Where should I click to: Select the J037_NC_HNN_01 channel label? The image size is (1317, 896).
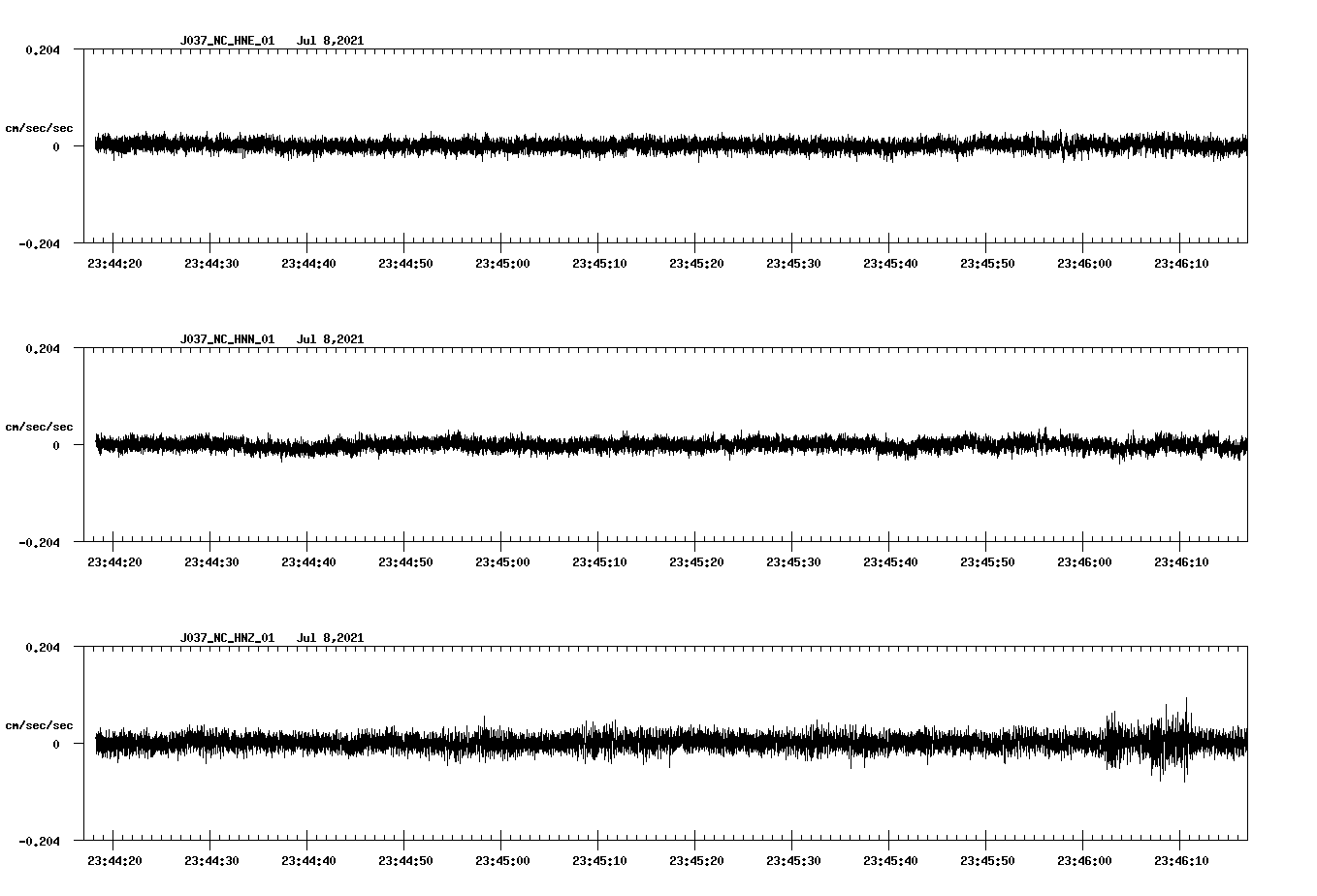(x=226, y=338)
